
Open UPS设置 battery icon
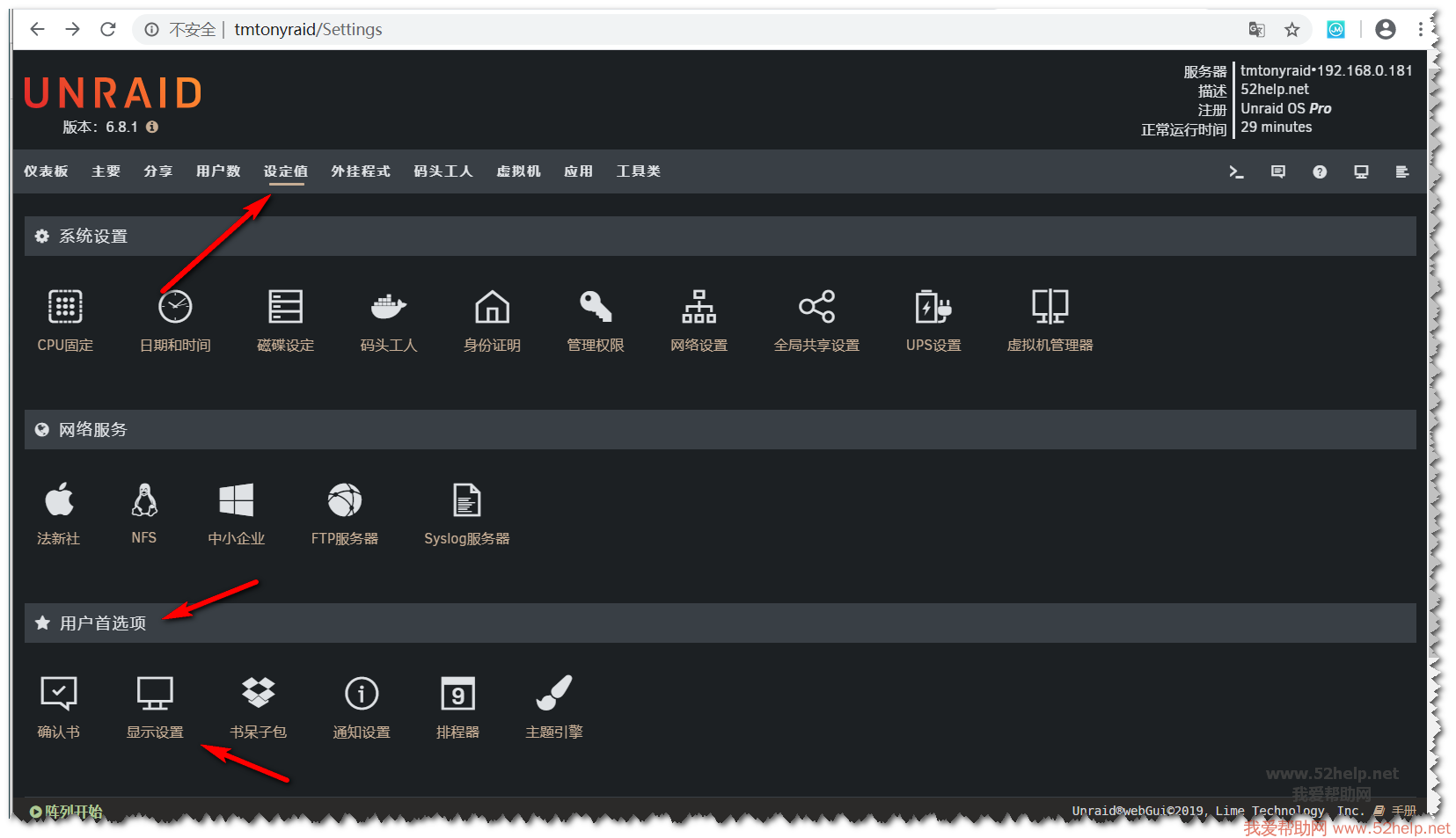[933, 307]
